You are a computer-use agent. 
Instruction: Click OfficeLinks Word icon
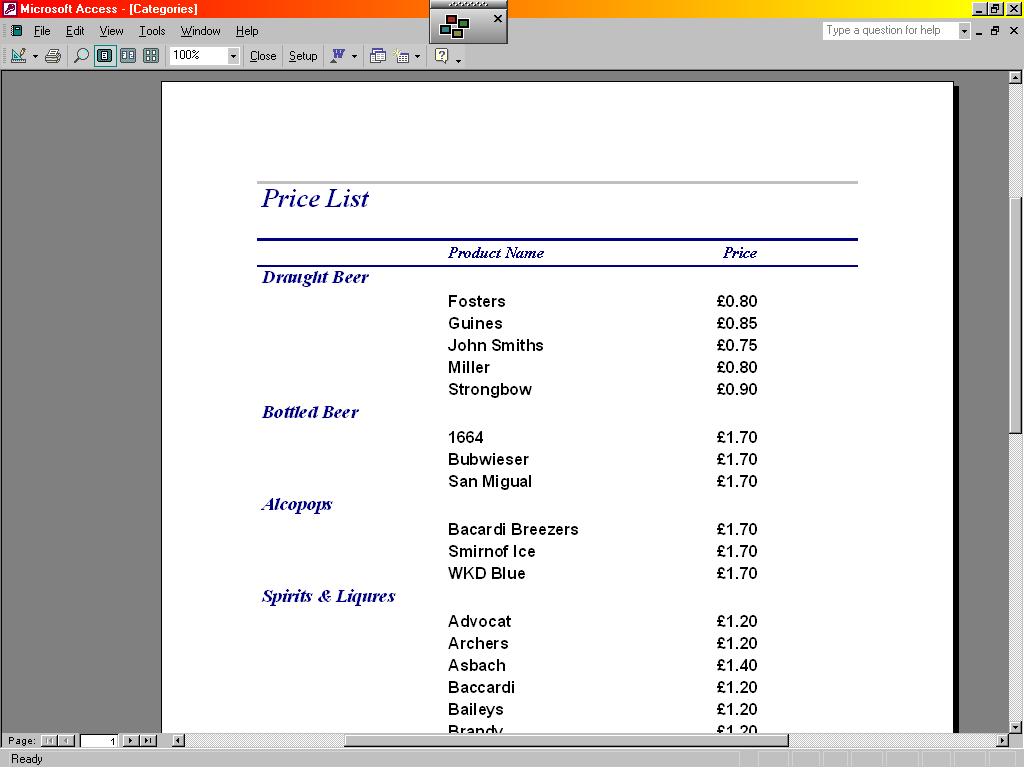[x=338, y=56]
